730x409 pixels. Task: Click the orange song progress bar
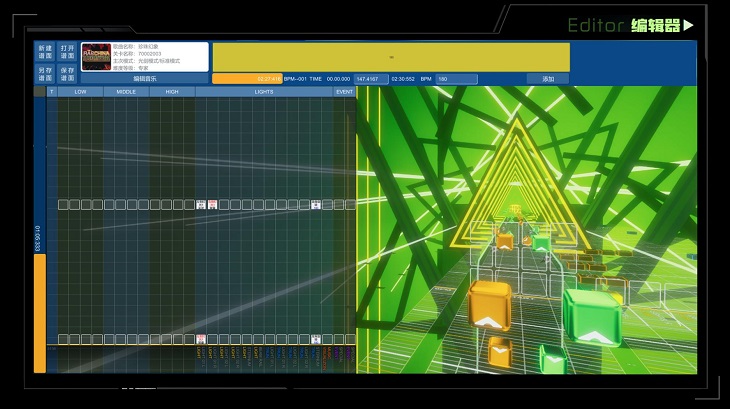click(246, 78)
